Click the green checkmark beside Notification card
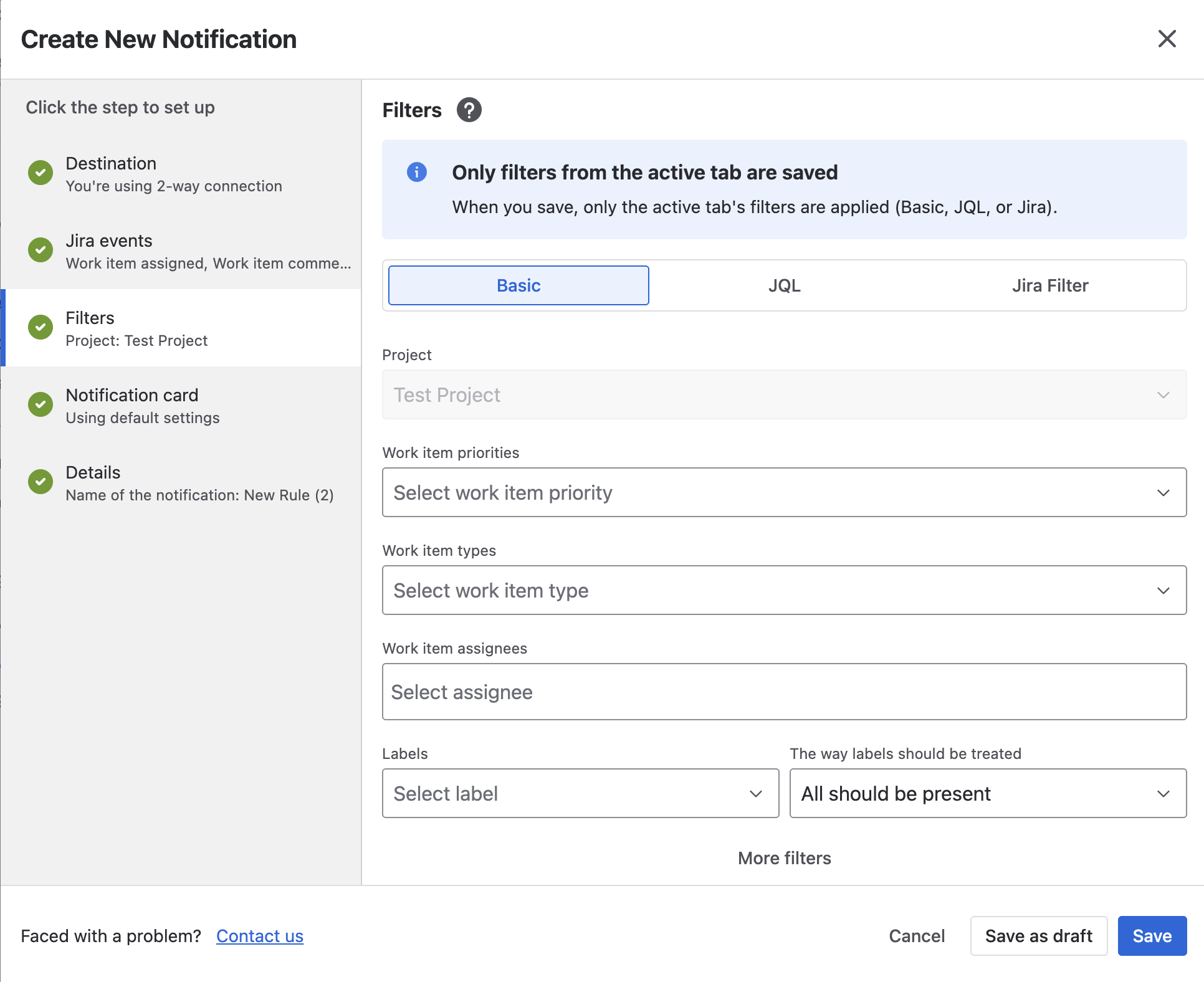The image size is (1204, 982). click(41, 404)
